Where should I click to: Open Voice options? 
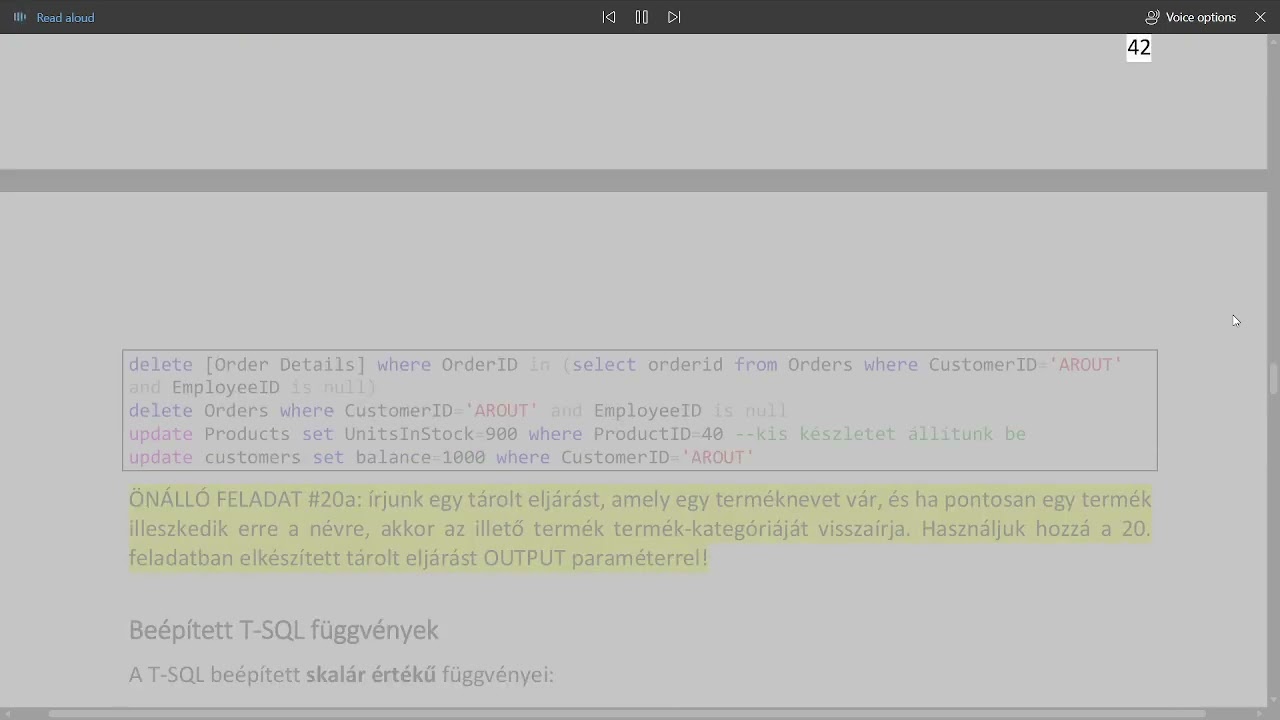coord(1190,17)
